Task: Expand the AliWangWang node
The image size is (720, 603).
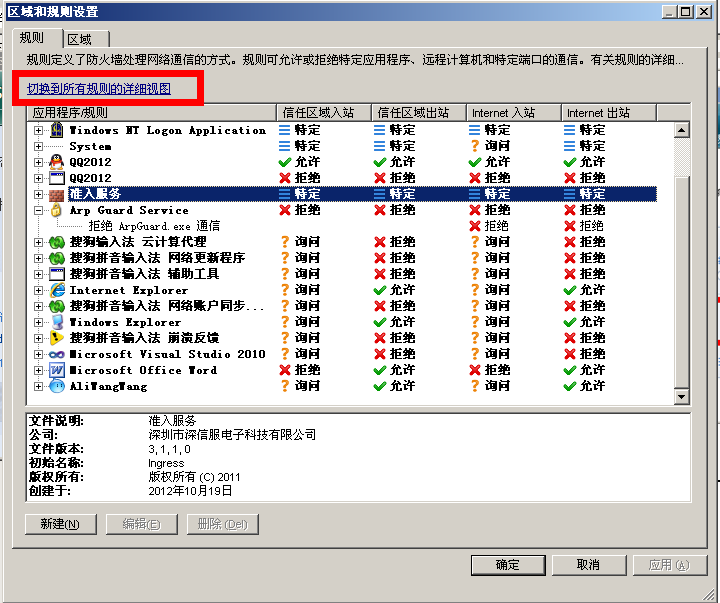Action: [x=39, y=386]
